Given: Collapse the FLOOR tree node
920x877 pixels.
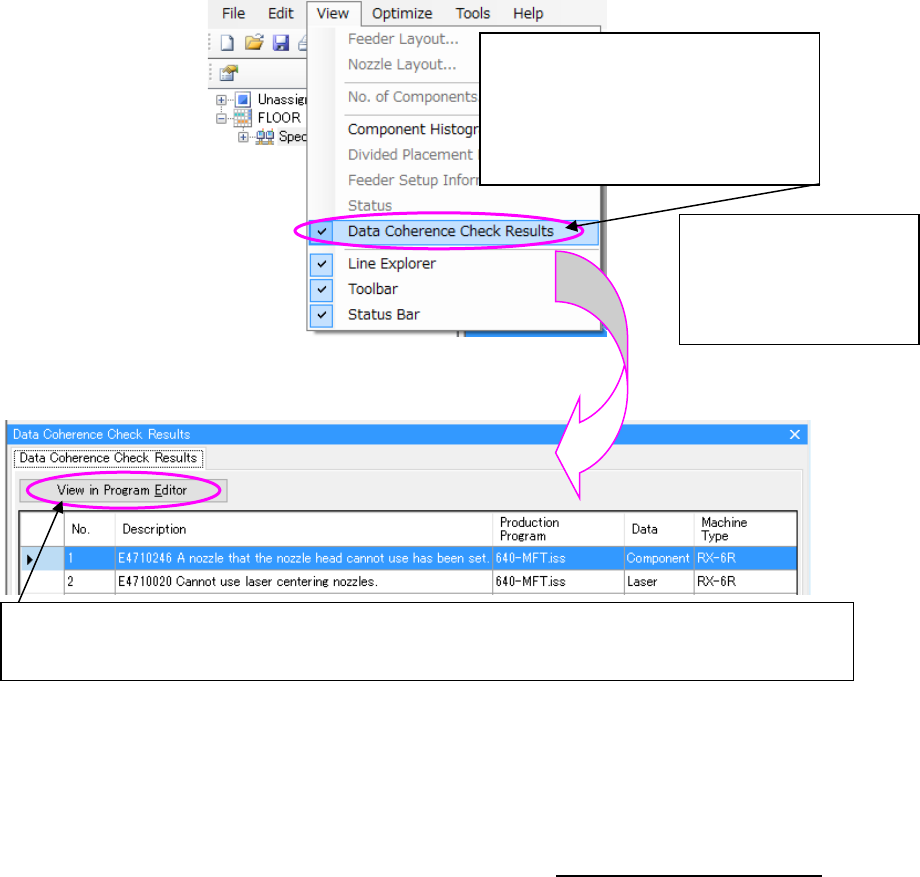Looking at the screenshot, I should pos(221,118).
